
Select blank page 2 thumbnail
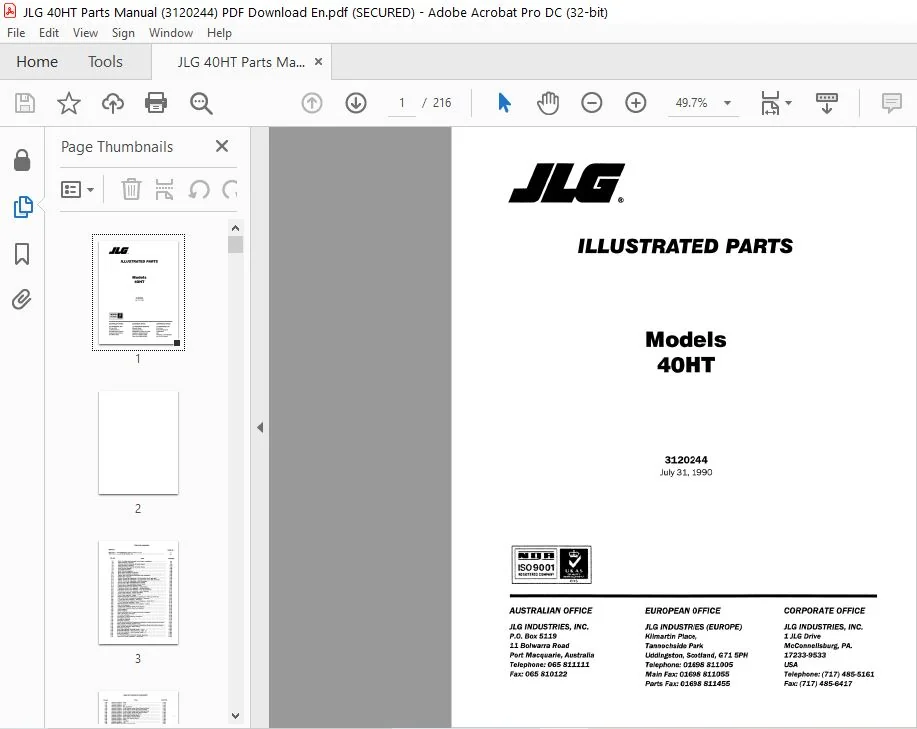[x=138, y=443]
